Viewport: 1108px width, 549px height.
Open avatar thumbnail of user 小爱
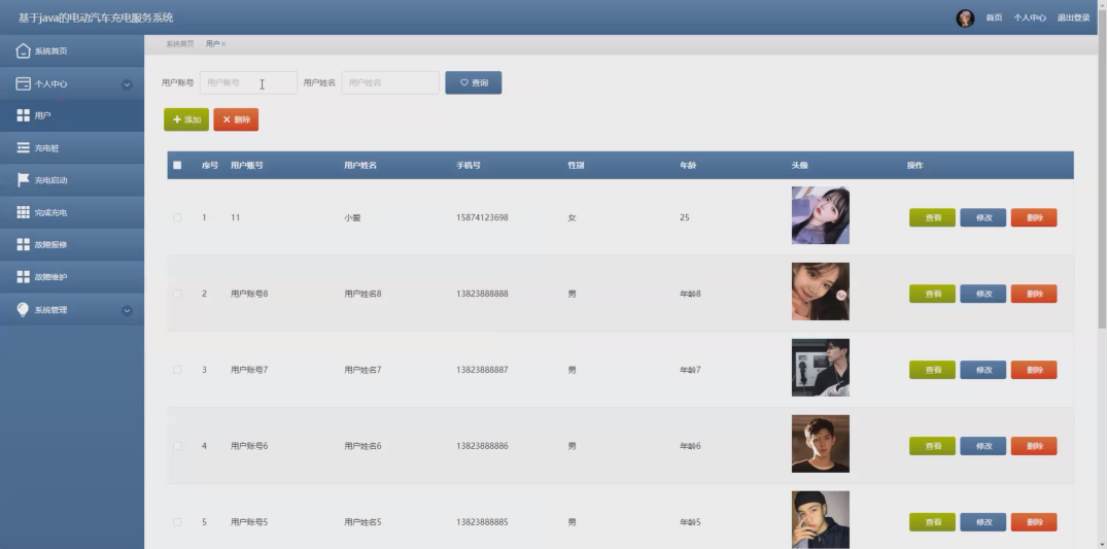pyautogui.click(x=820, y=216)
